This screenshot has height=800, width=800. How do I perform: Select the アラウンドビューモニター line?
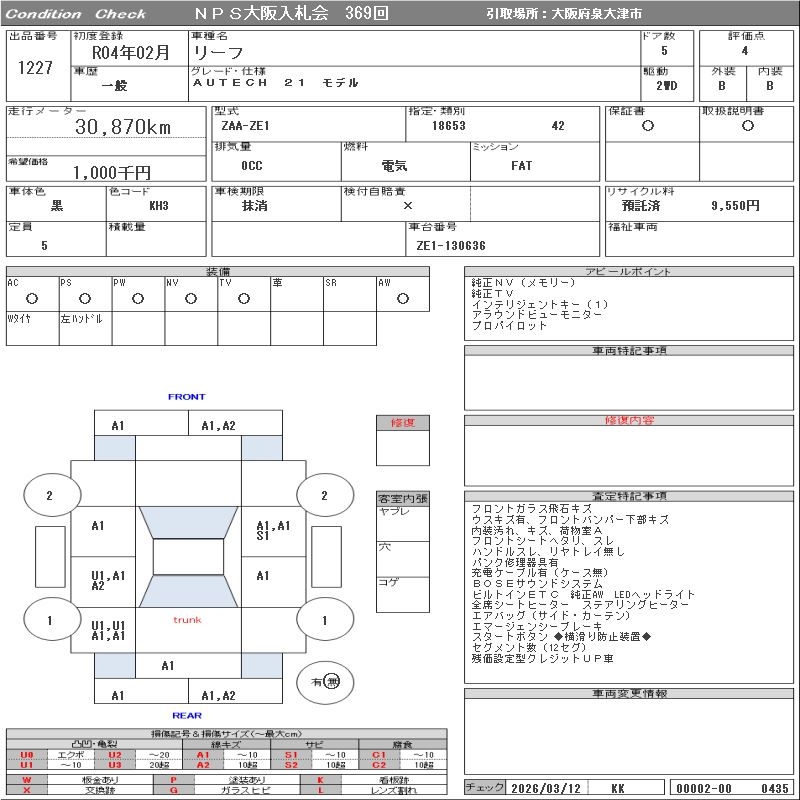pos(537,315)
